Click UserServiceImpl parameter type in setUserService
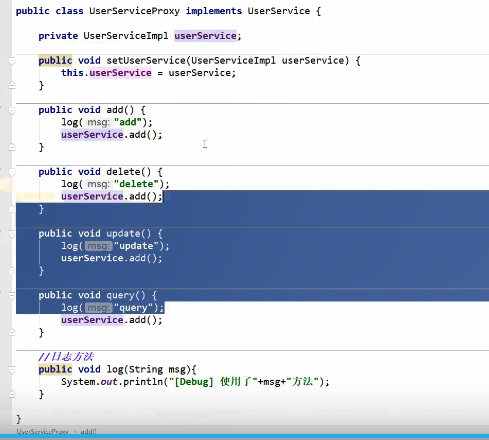The height and width of the screenshot is (440, 489). [x=234, y=61]
